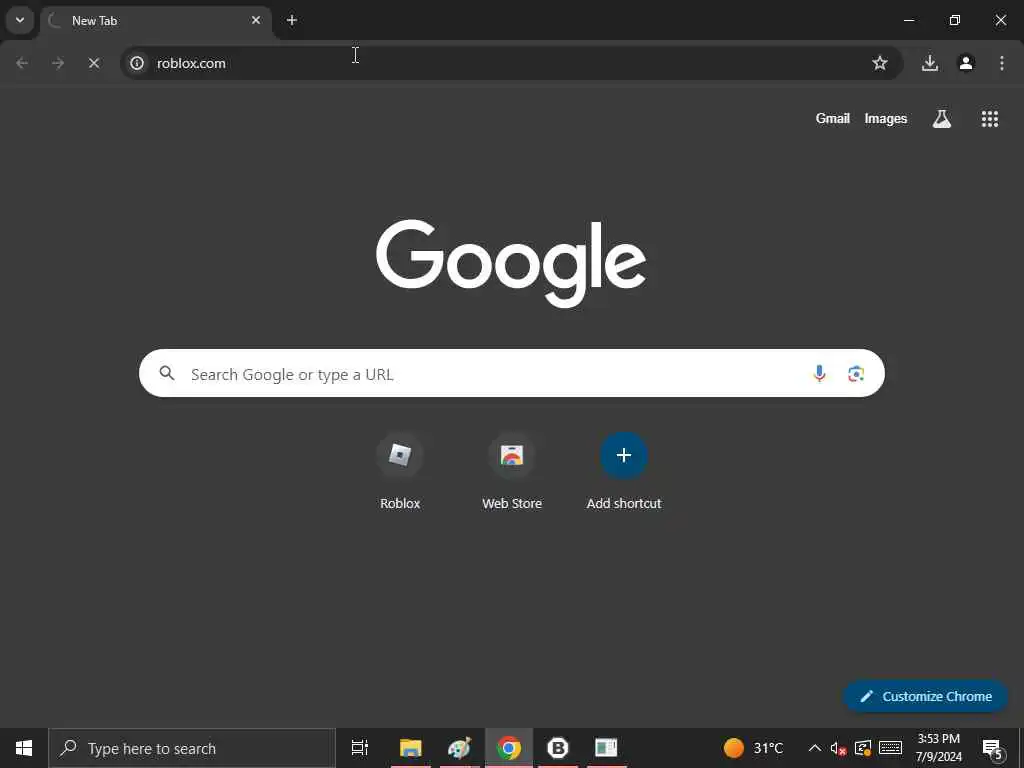This screenshot has height=768, width=1024.
Task: Open the tab search dropdown arrow
Action: (x=20, y=20)
